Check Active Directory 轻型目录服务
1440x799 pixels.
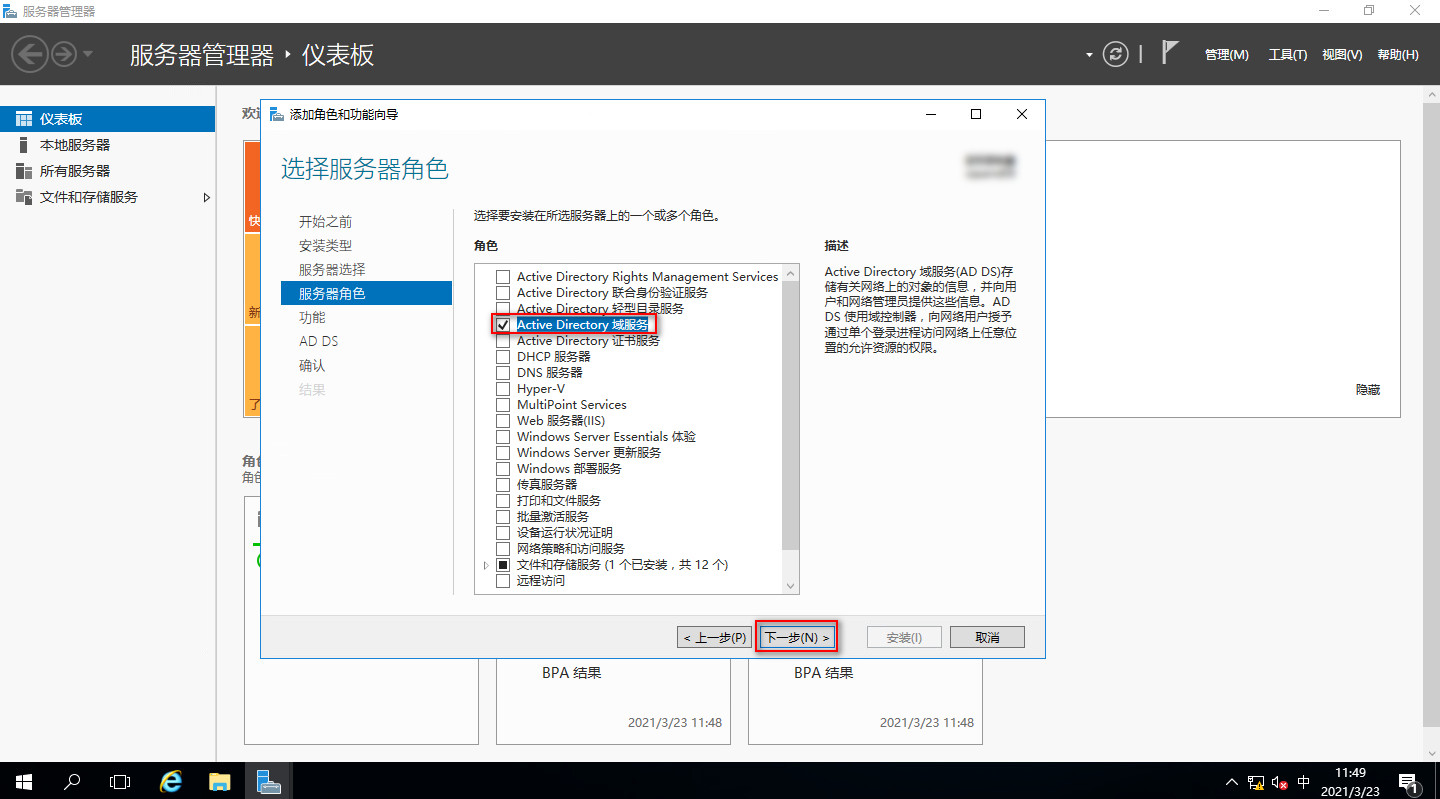pyautogui.click(x=503, y=309)
